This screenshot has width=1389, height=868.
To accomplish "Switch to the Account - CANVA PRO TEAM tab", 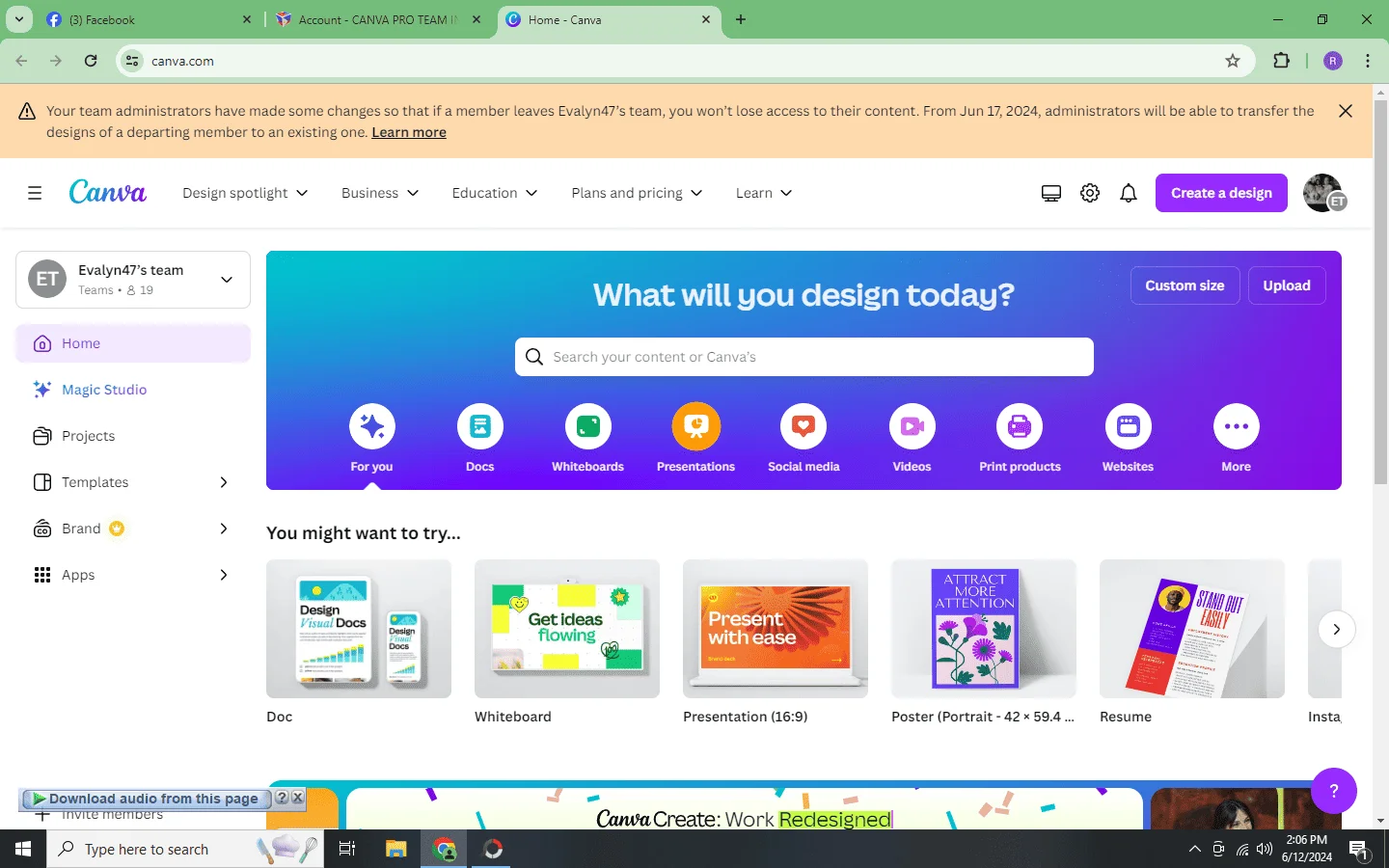I will tap(378, 19).
